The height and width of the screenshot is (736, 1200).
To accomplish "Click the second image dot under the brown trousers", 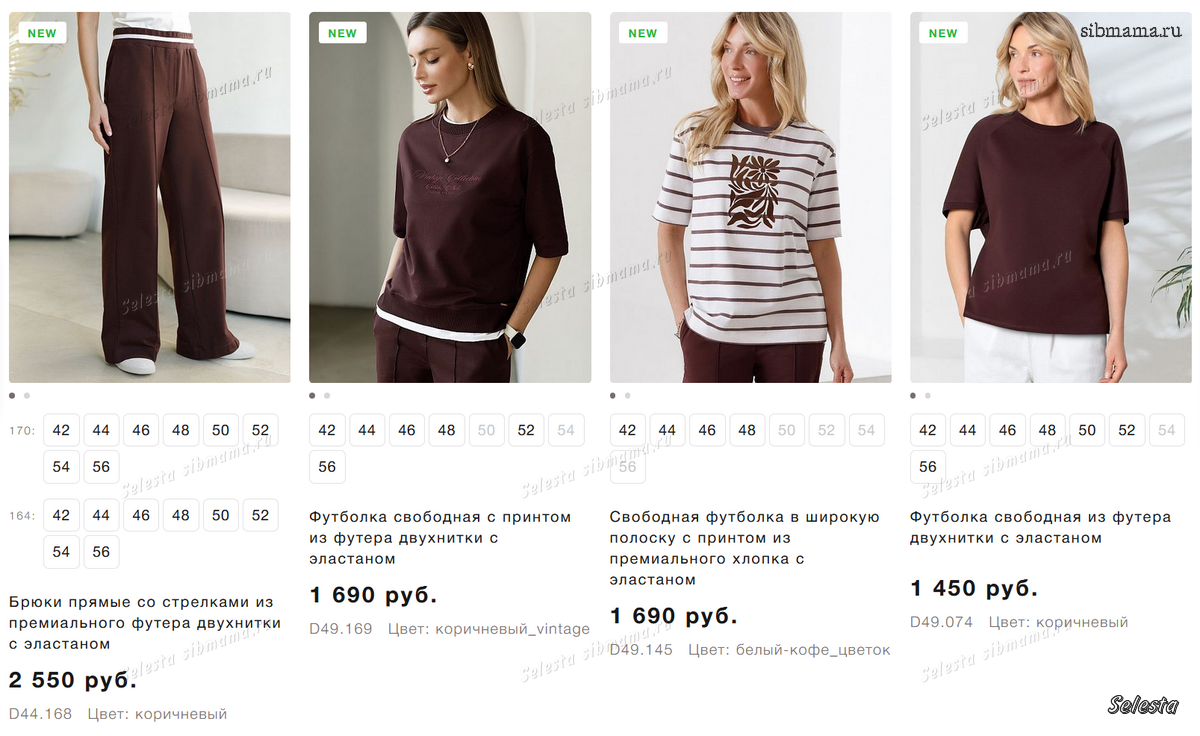I will point(27,396).
